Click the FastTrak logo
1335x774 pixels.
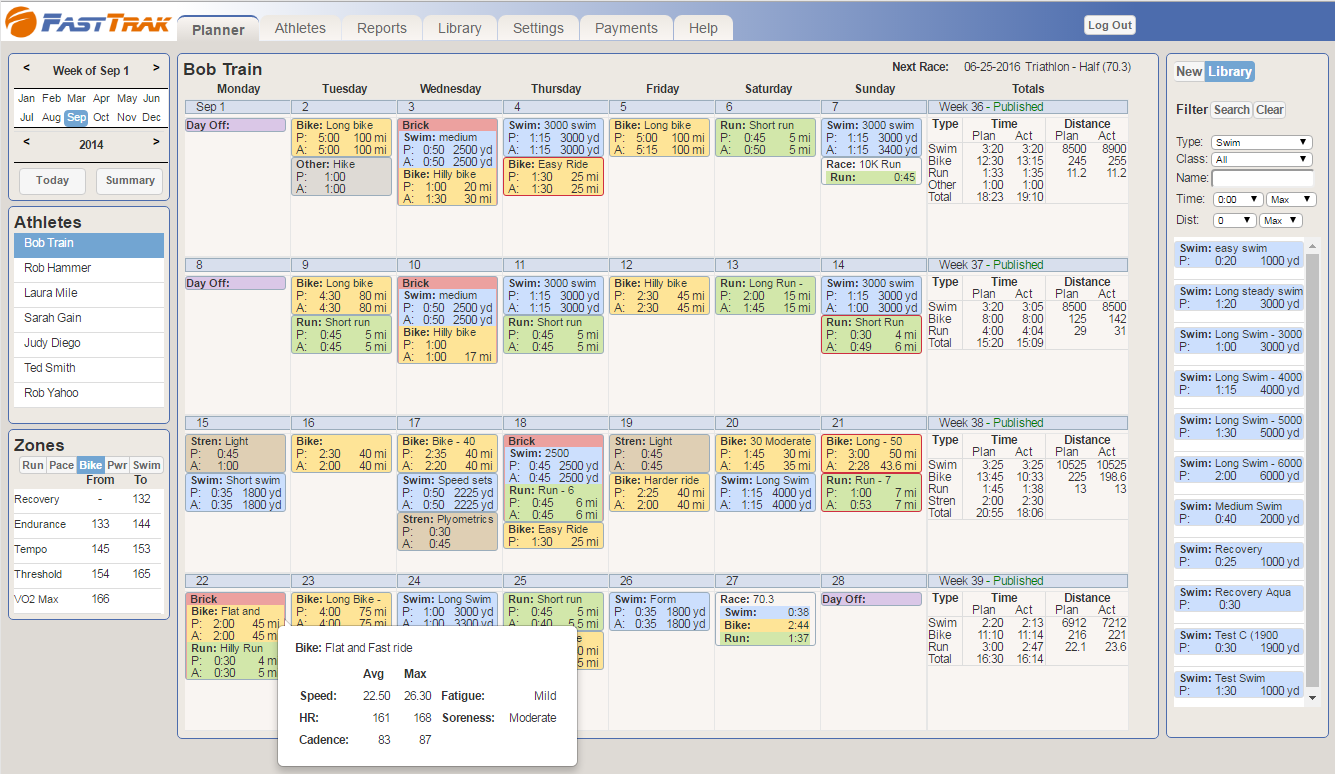point(88,21)
